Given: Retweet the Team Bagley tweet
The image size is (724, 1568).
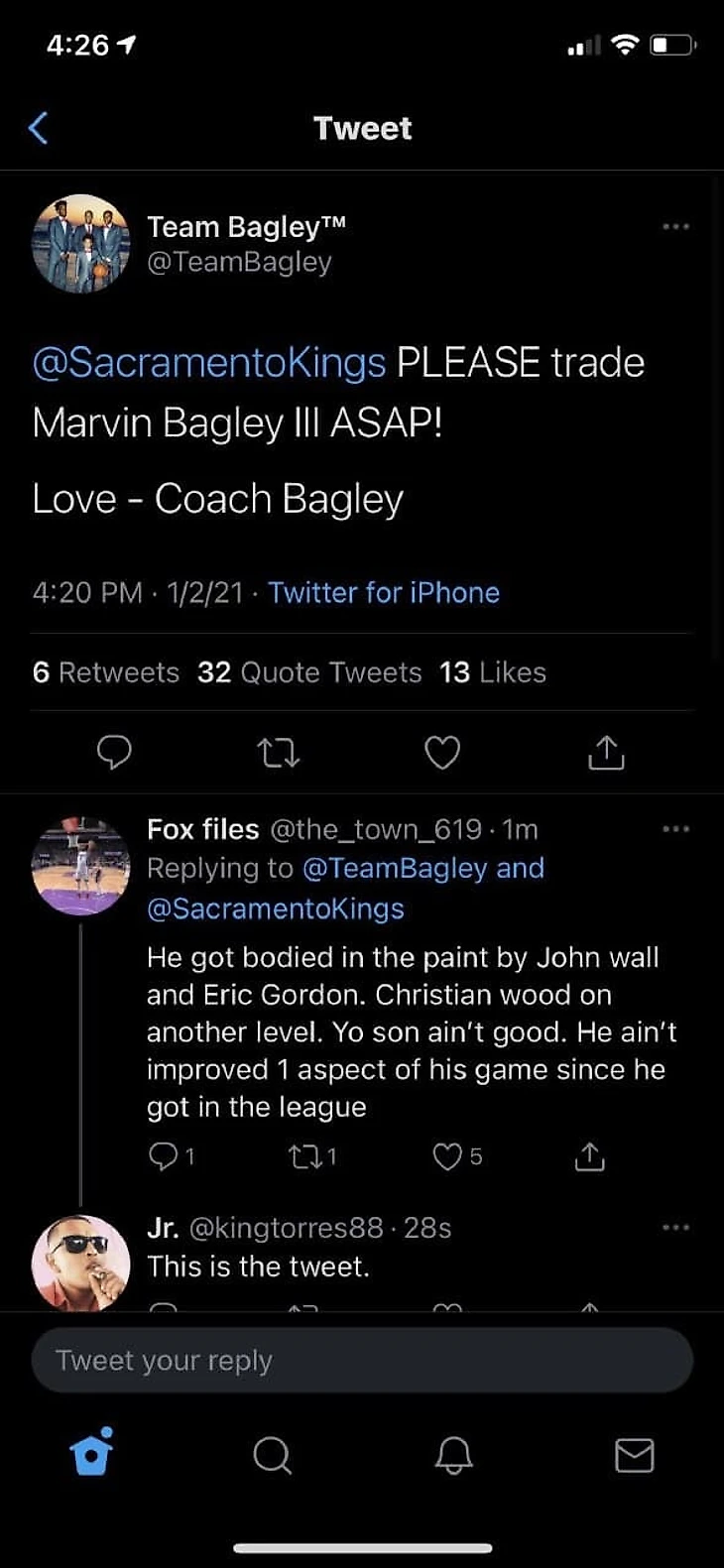Looking at the screenshot, I should coord(279,754).
